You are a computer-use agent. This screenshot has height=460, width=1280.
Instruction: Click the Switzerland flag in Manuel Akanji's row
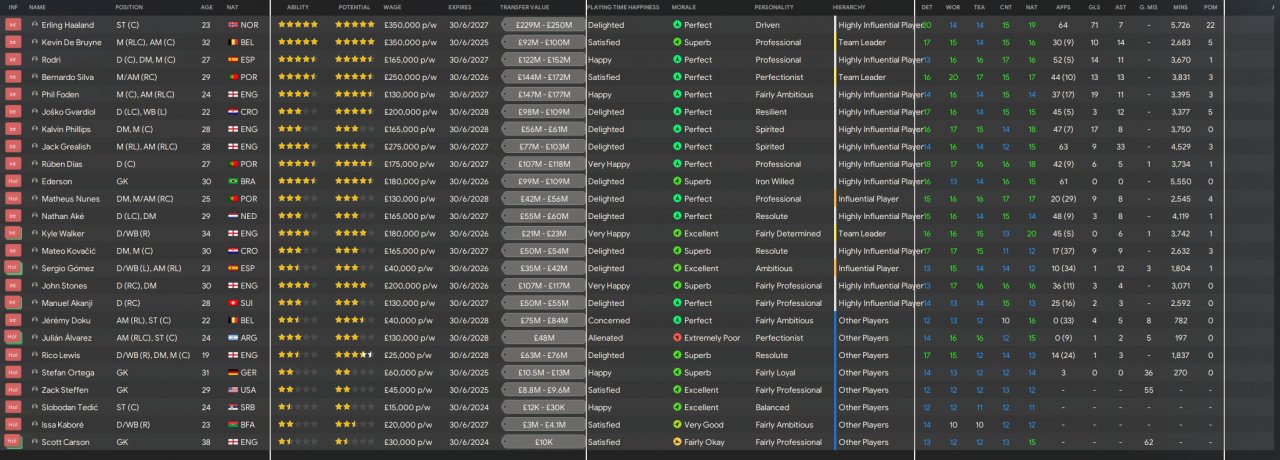point(233,303)
